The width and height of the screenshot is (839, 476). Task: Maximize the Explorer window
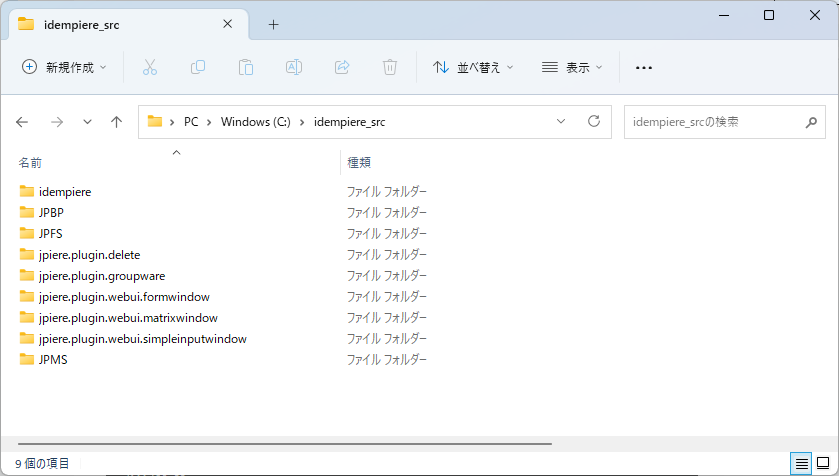[x=769, y=15]
